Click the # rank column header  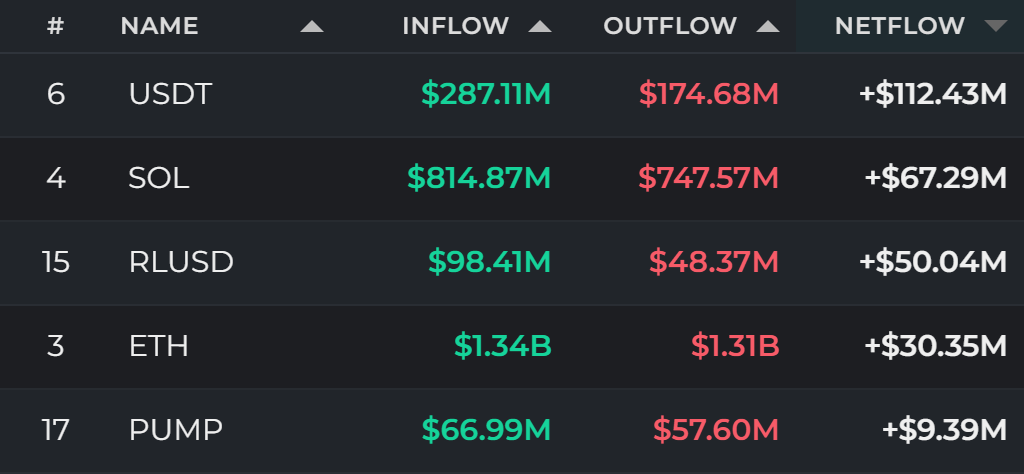pyautogui.click(x=56, y=26)
